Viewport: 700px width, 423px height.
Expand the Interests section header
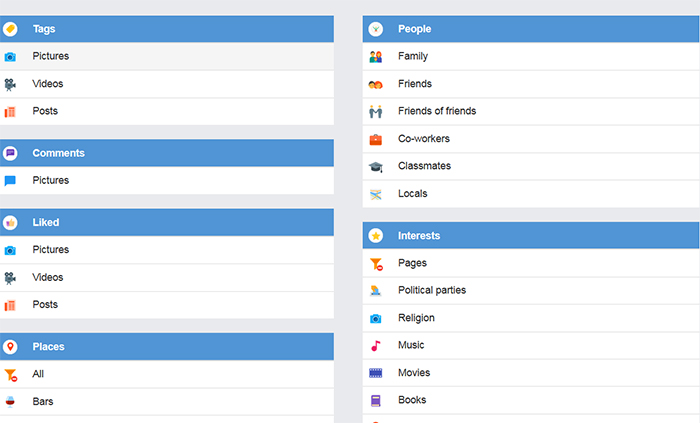(530, 236)
